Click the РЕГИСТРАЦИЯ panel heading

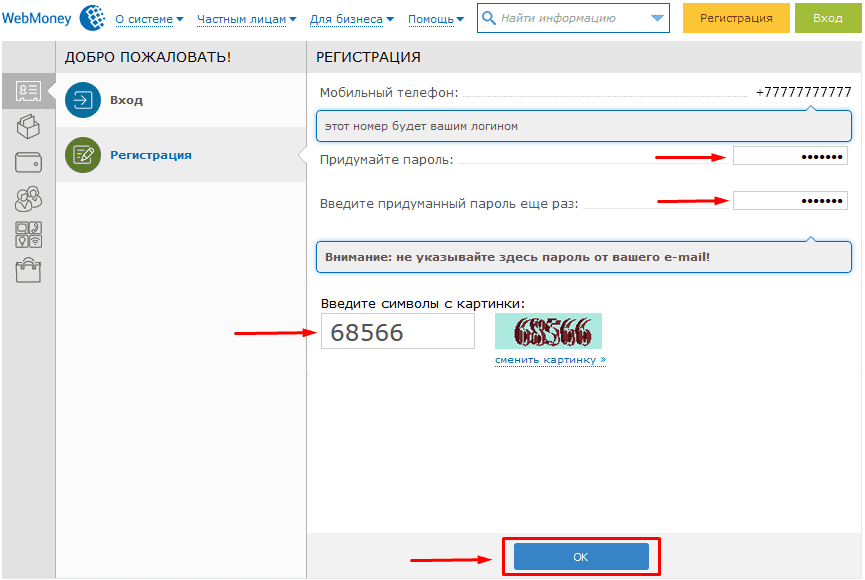click(x=369, y=57)
